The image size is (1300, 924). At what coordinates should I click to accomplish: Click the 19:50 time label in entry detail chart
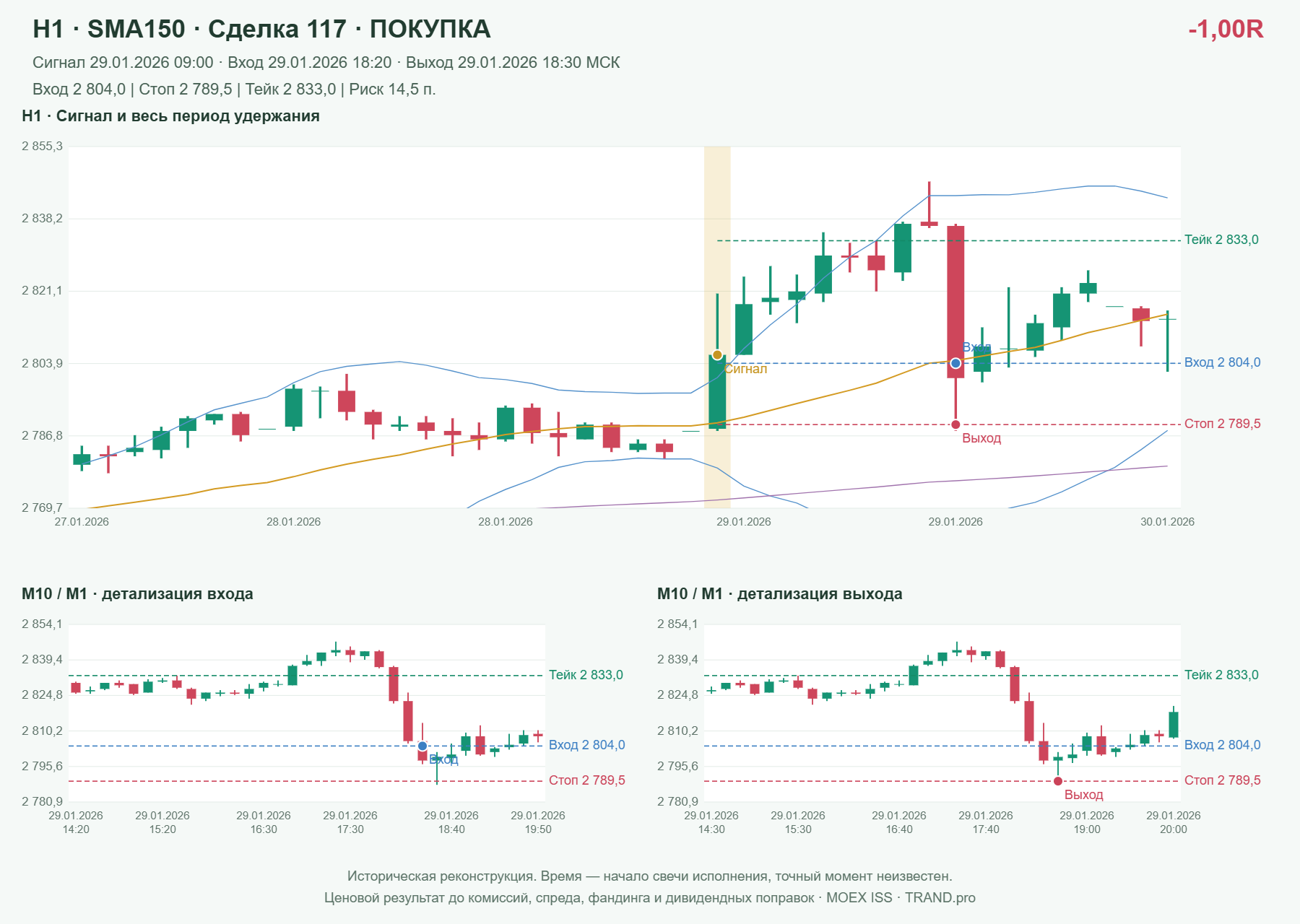pyautogui.click(x=538, y=829)
